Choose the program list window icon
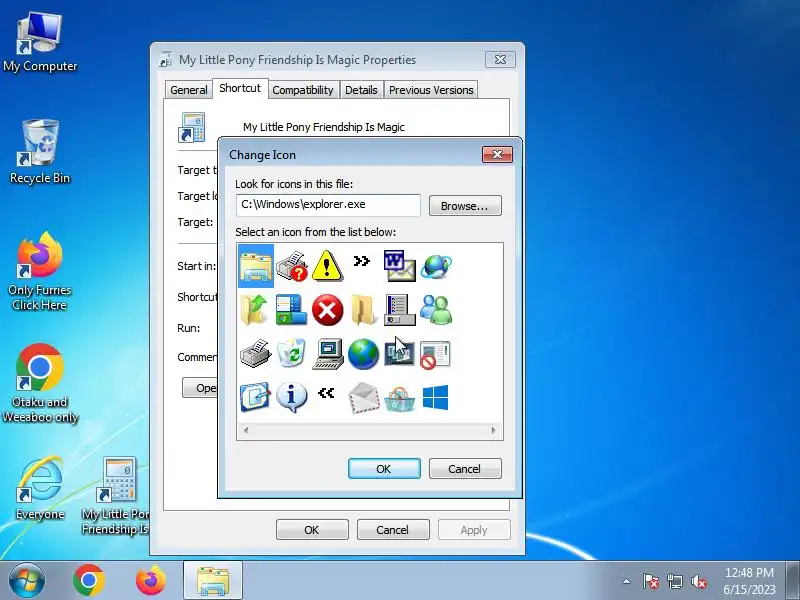Viewport: 800px width, 600px height. [x=399, y=310]
